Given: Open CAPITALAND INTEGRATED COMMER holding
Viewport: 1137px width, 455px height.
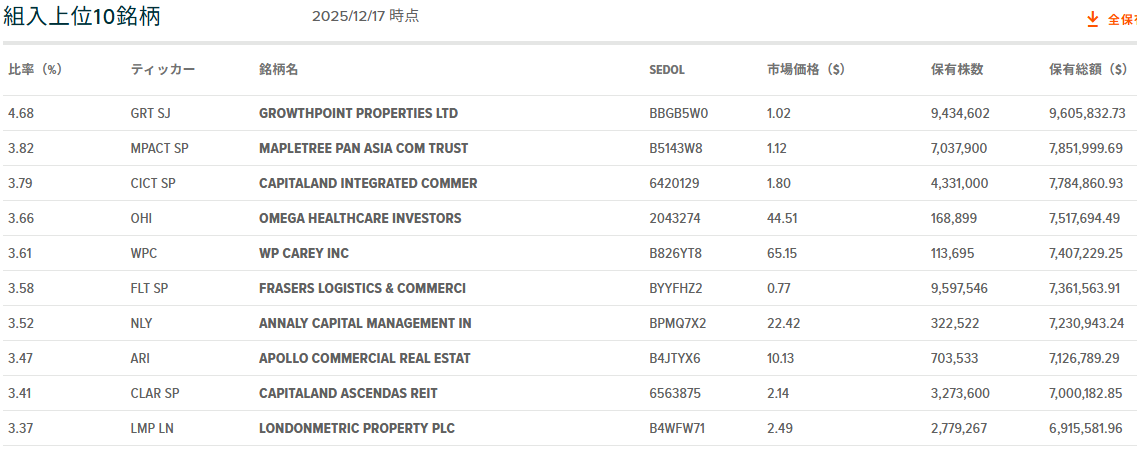Looking at the screenshot, I should click(368, 183).
